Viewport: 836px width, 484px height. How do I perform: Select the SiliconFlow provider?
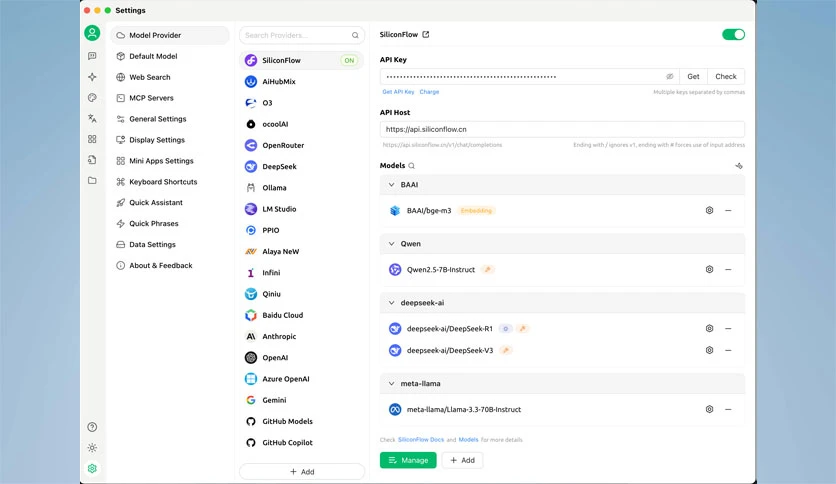point(302,60)
